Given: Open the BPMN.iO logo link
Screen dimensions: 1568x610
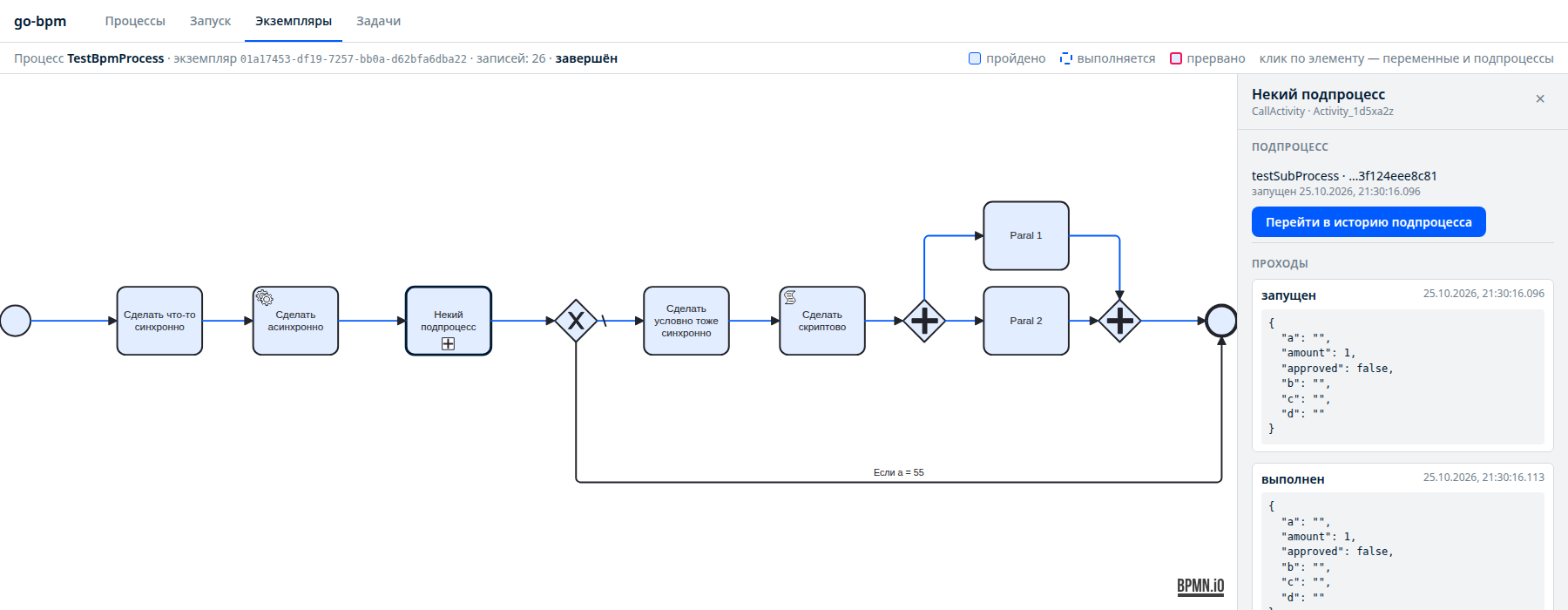Looking at the screenshot, I should 1200,586.
